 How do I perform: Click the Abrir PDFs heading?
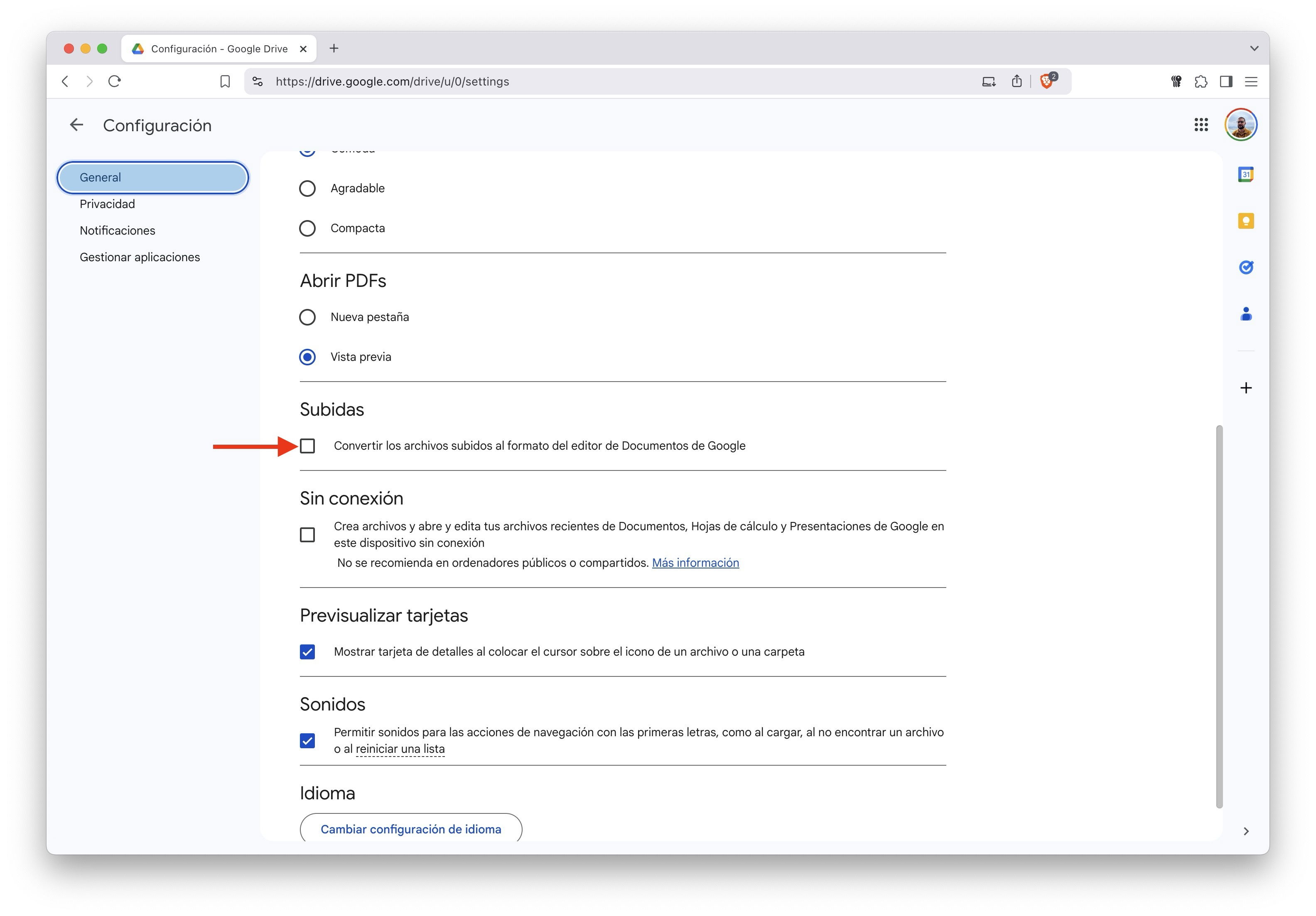343,281
